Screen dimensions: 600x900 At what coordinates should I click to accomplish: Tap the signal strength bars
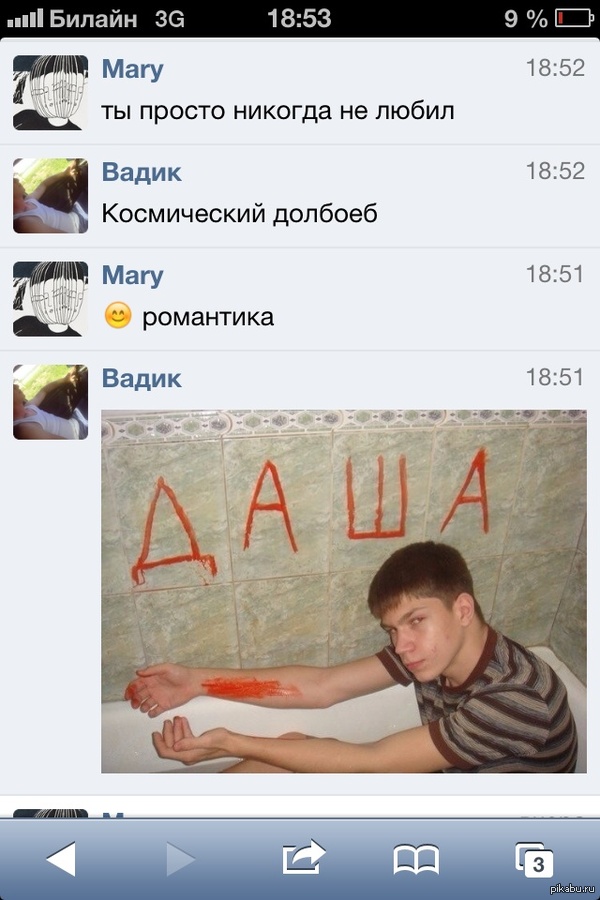(x=25, y=18)
